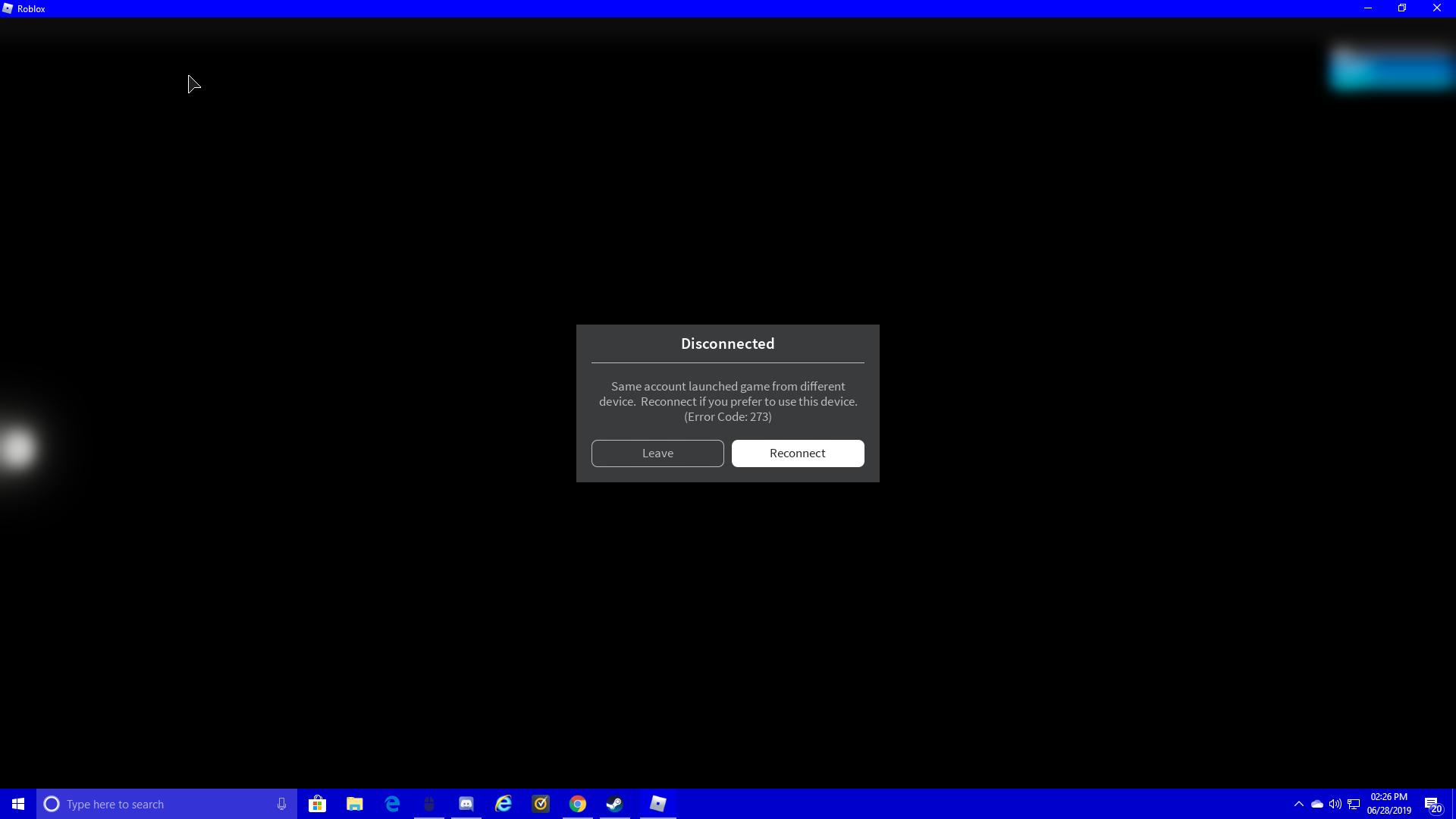1456x819 pixels.
Task: Open the Windows Start menu
Action: pyautogui.click(x=18, y=804)
